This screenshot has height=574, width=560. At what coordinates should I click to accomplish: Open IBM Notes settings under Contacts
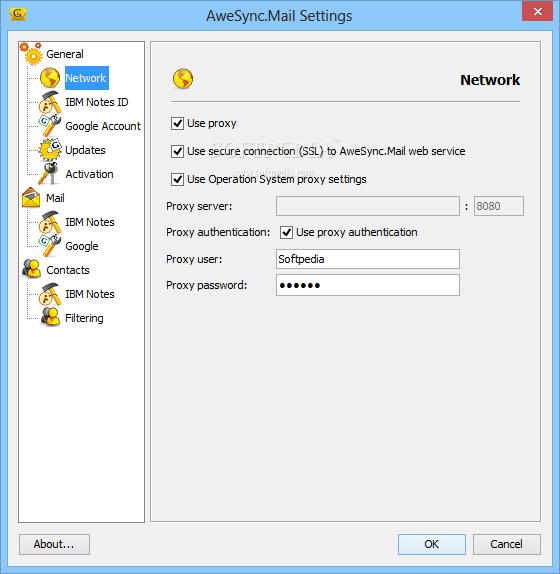click(90, 294)
